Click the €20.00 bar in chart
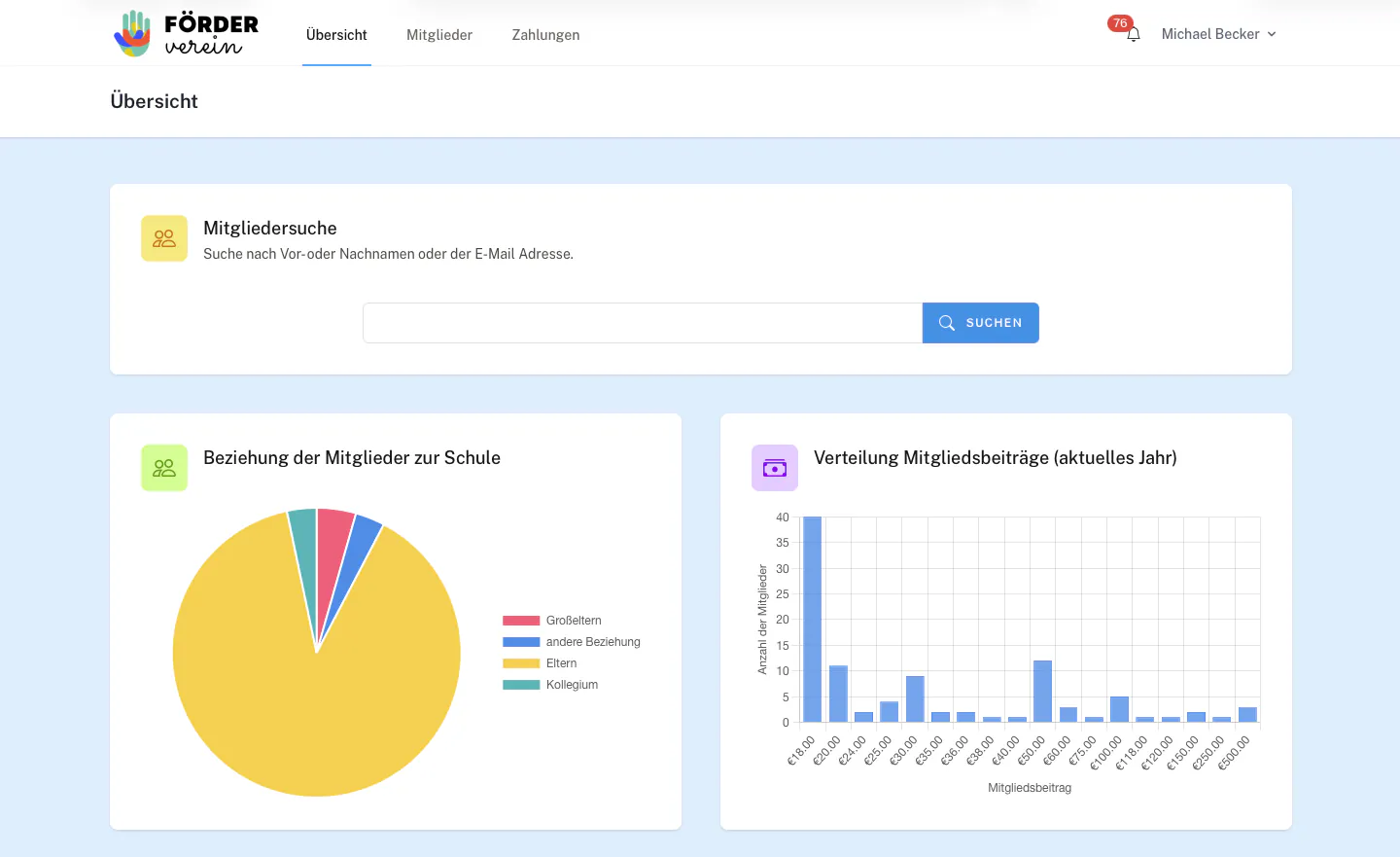Image resolution: width=1400 pixels, height=857 pixels. (838, 694)
